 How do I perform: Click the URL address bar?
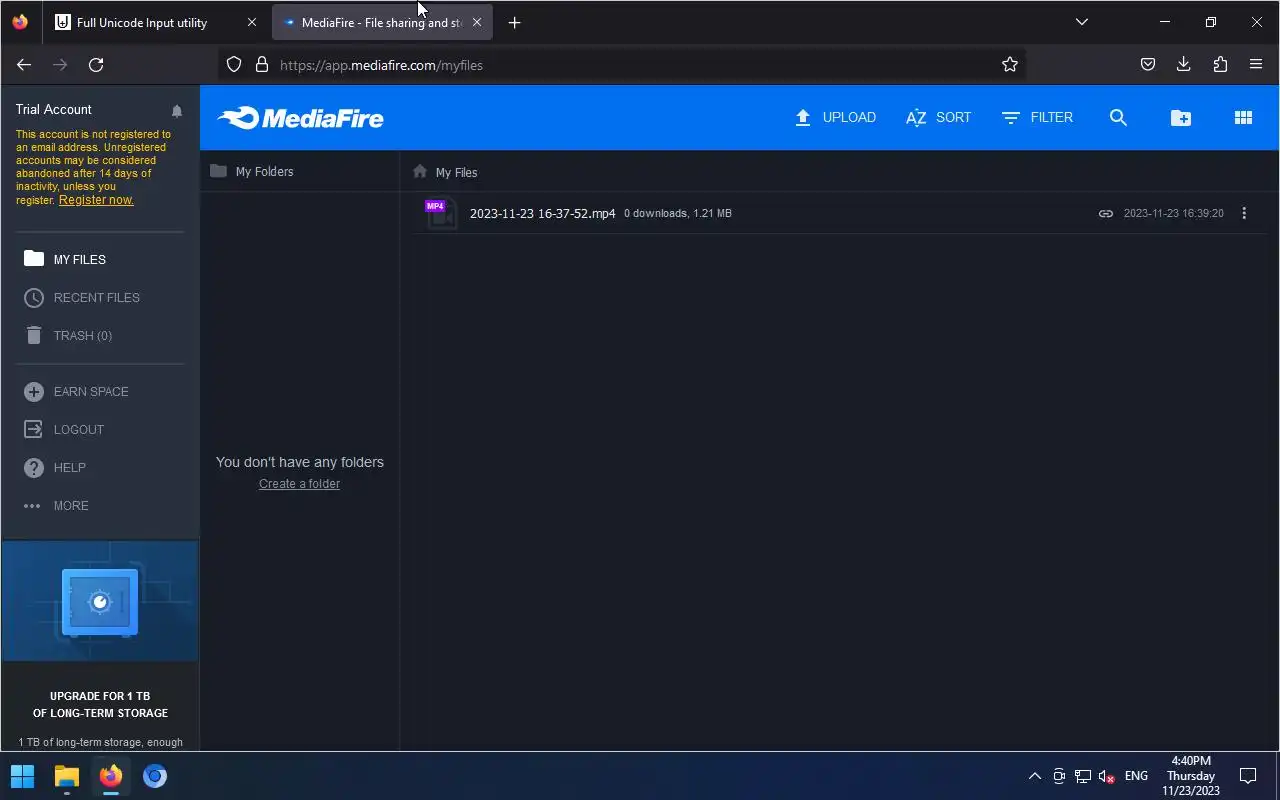click(620, 65)
